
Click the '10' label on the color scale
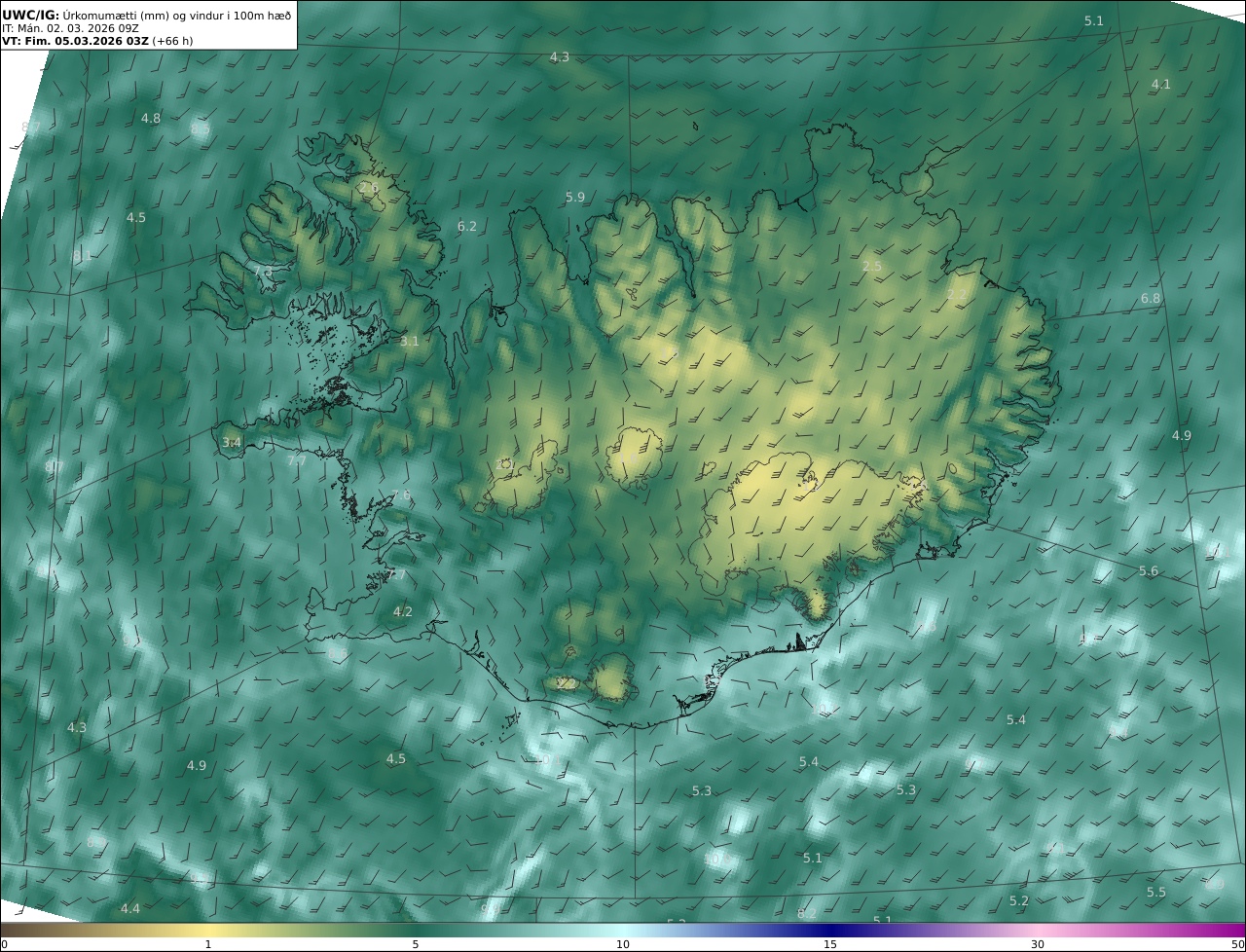point(623,944)
